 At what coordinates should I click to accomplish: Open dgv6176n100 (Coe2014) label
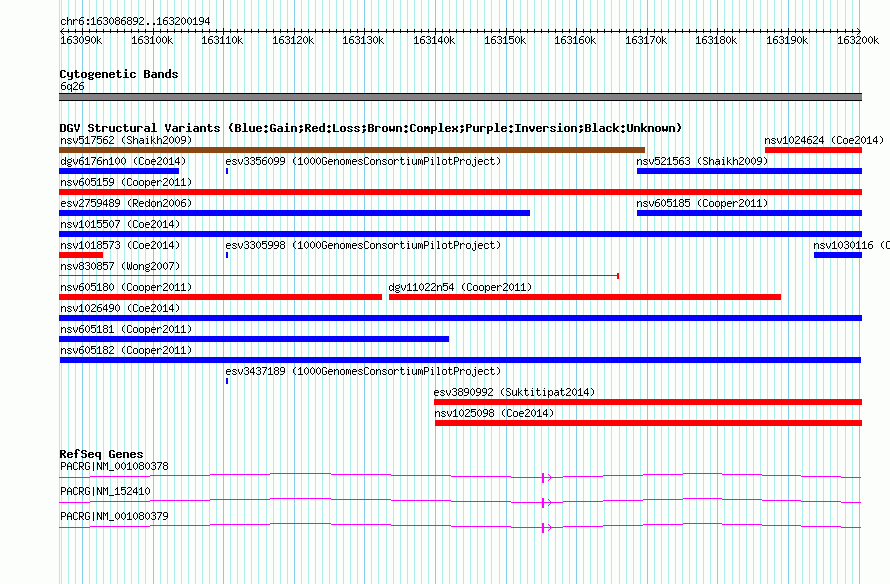pyautogui.click(x=123, y=161)
